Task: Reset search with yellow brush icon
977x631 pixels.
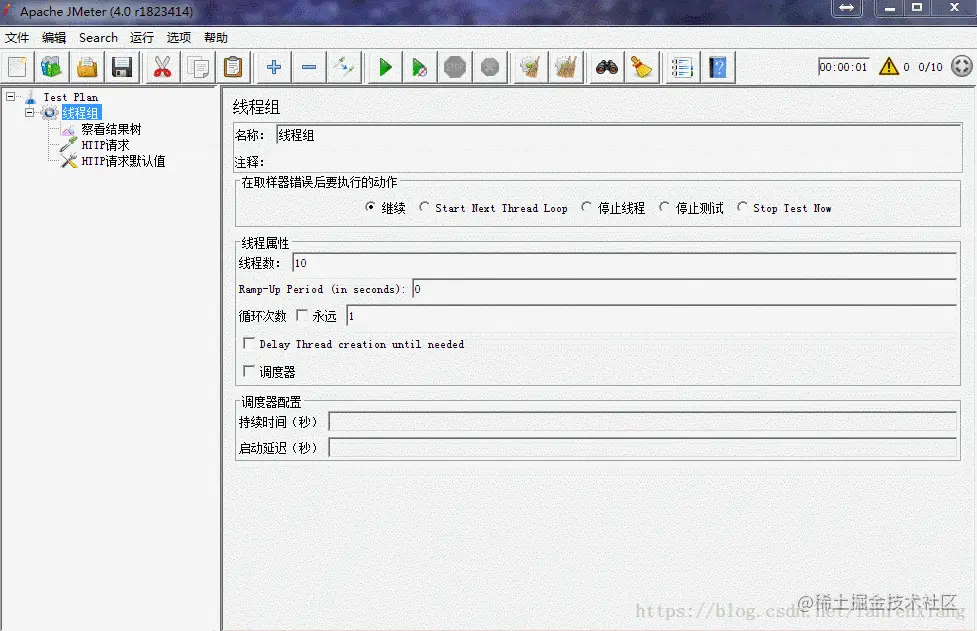Action: (641, 67)
